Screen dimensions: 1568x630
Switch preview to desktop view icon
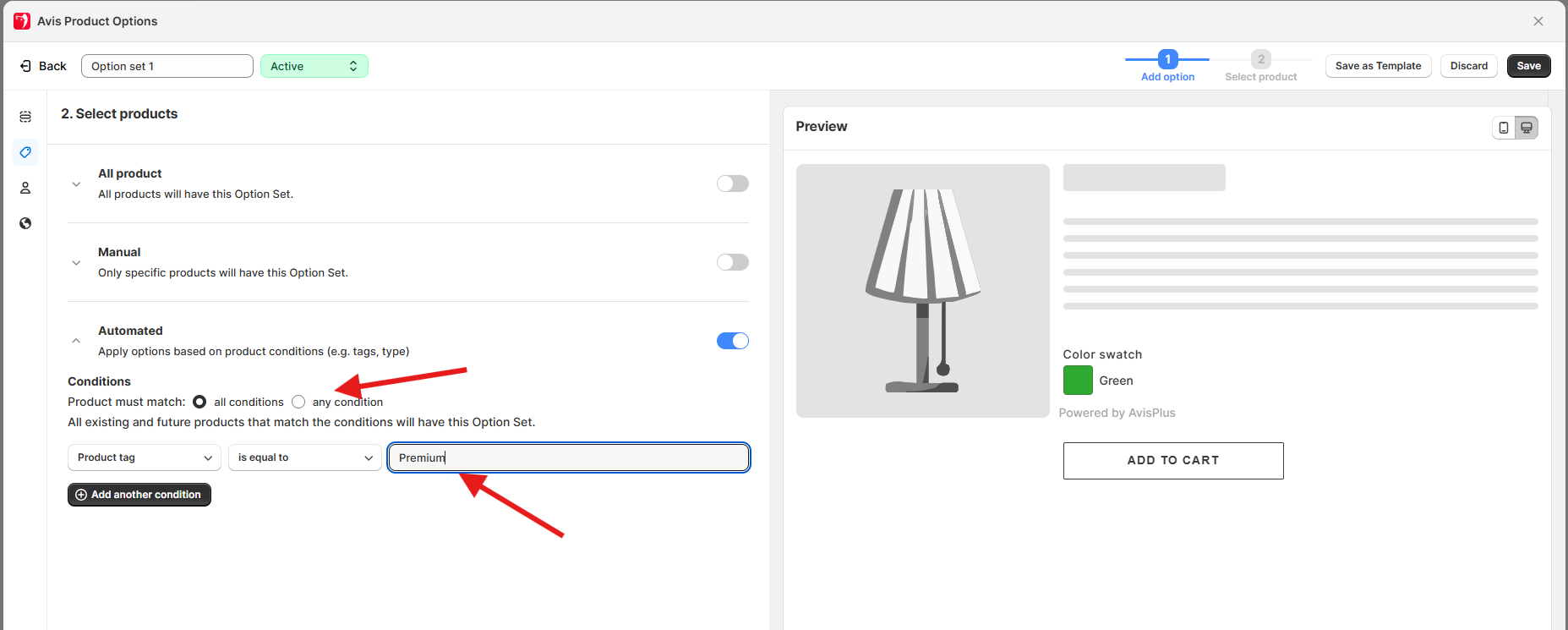[1527, 128]
